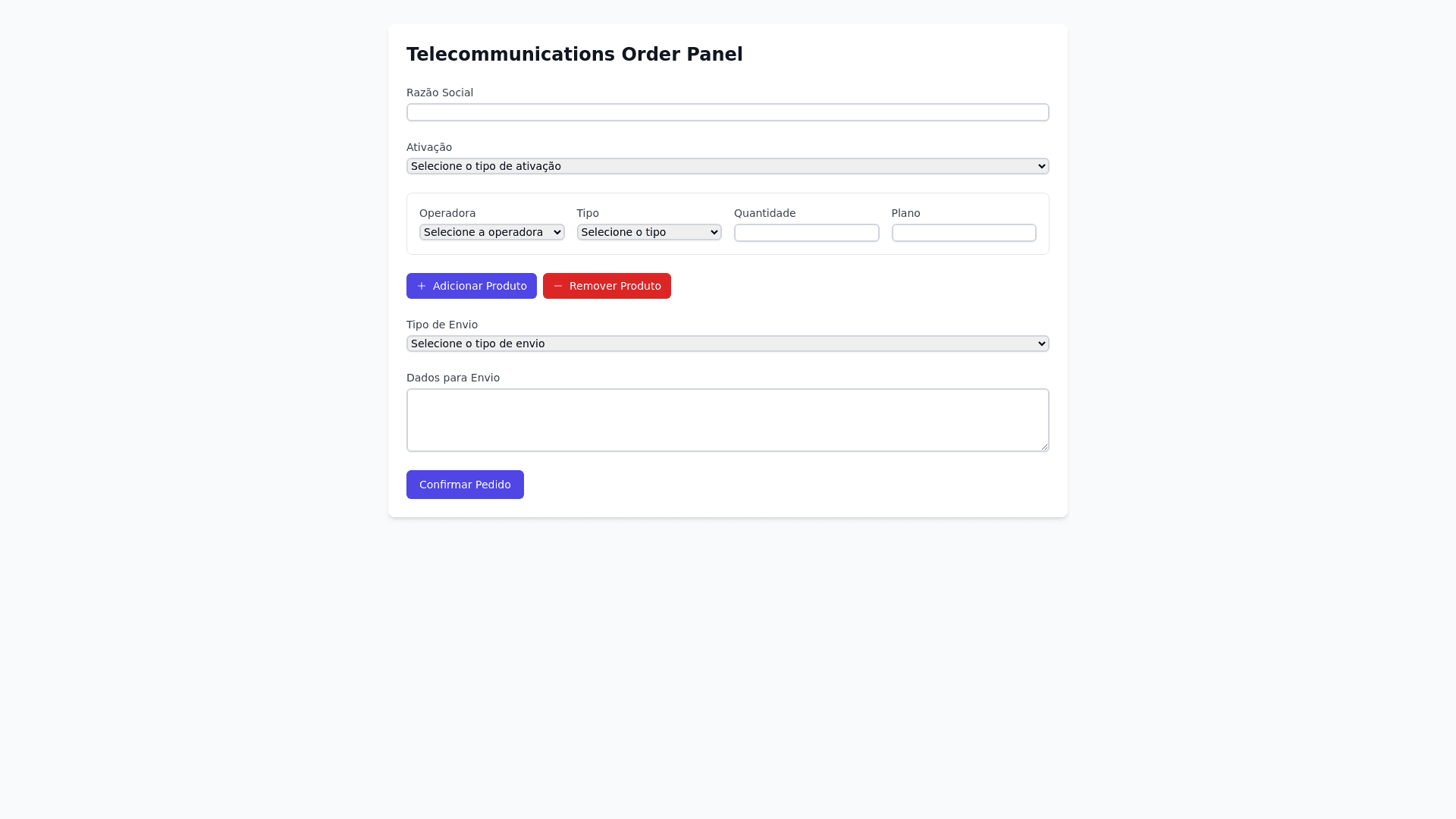Click the Ativação field label
The height and width of the screenshot is (819, 1456).
(429, 147)
